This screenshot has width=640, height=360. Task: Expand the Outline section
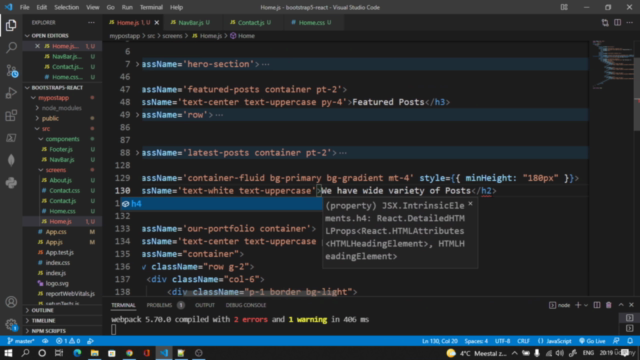[42, 310]
